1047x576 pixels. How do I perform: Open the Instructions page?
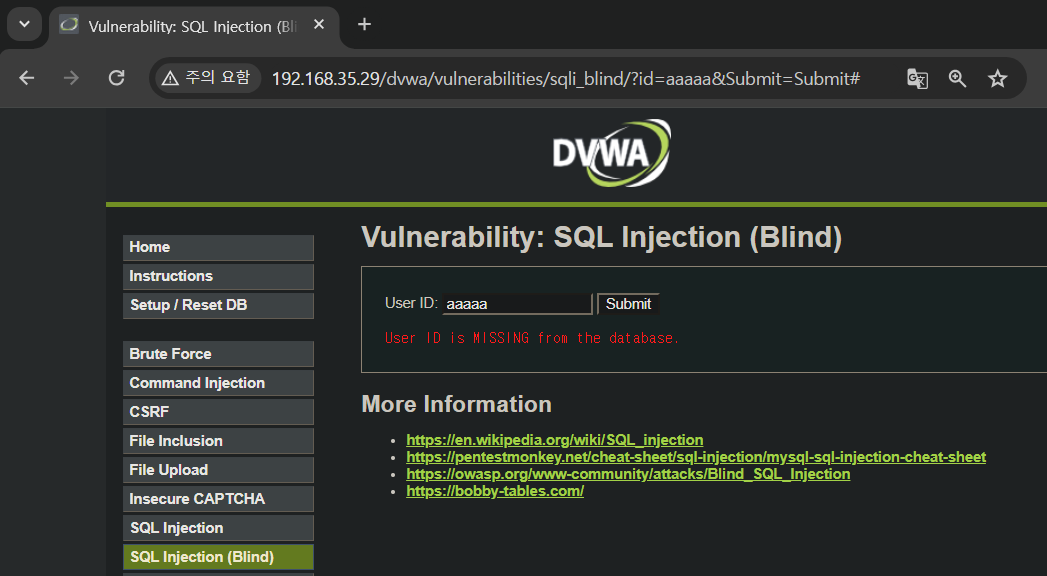click(x=218, y=276)
